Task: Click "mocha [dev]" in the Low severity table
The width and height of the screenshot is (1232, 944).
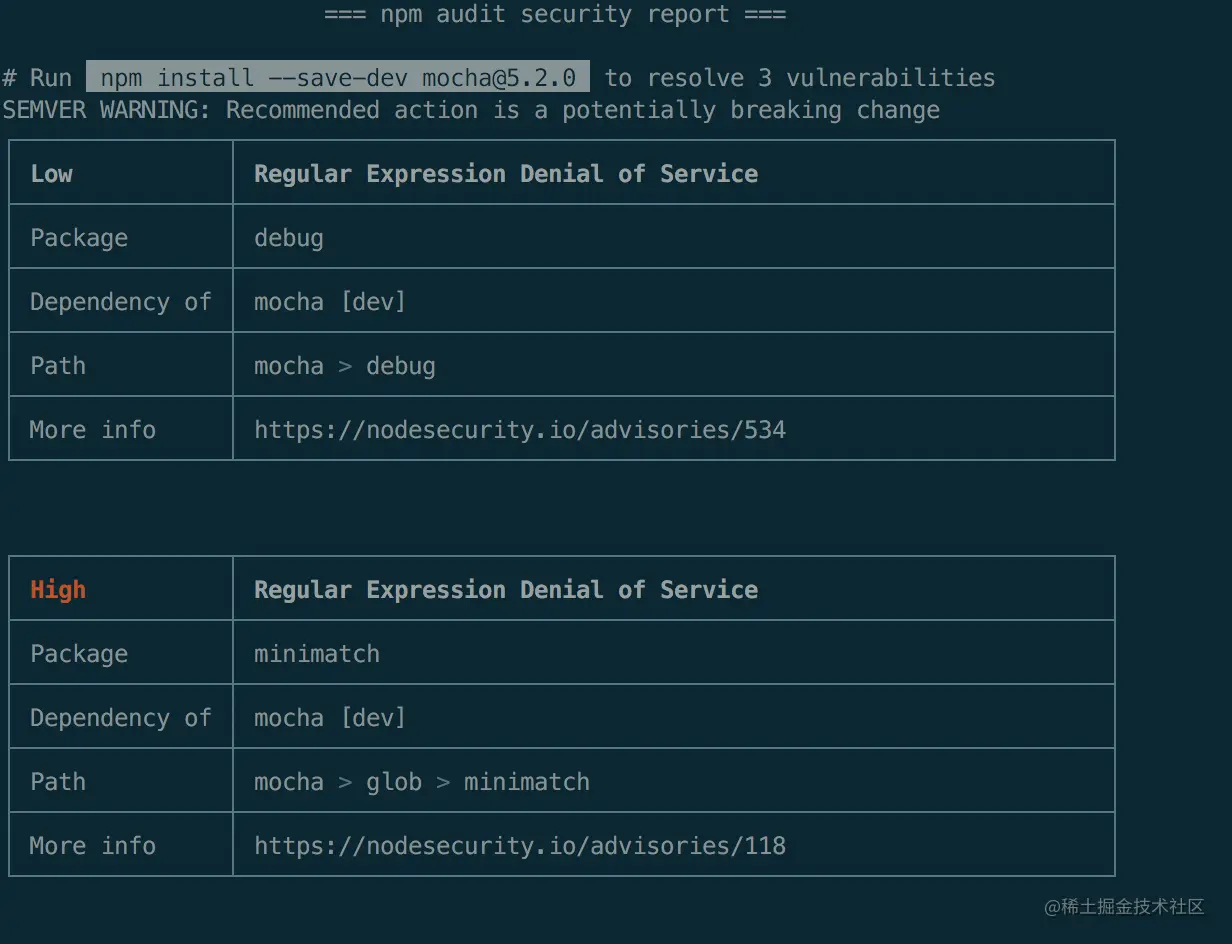Action: (330, 302)
